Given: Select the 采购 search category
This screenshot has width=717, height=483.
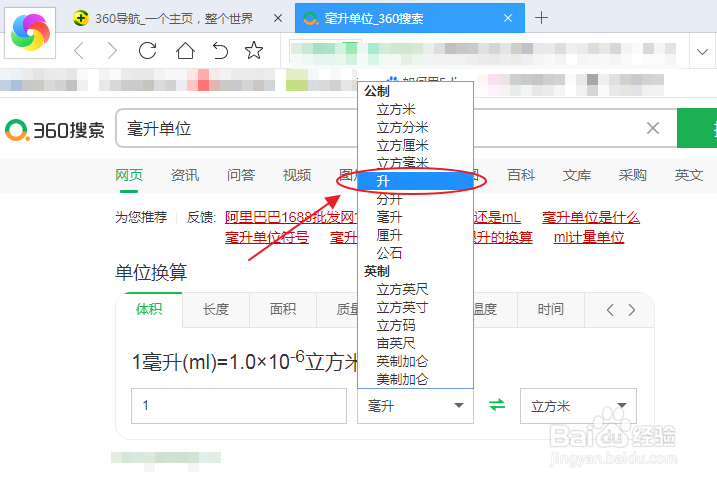Looking at the screenshot, I should tap(632, 175).
